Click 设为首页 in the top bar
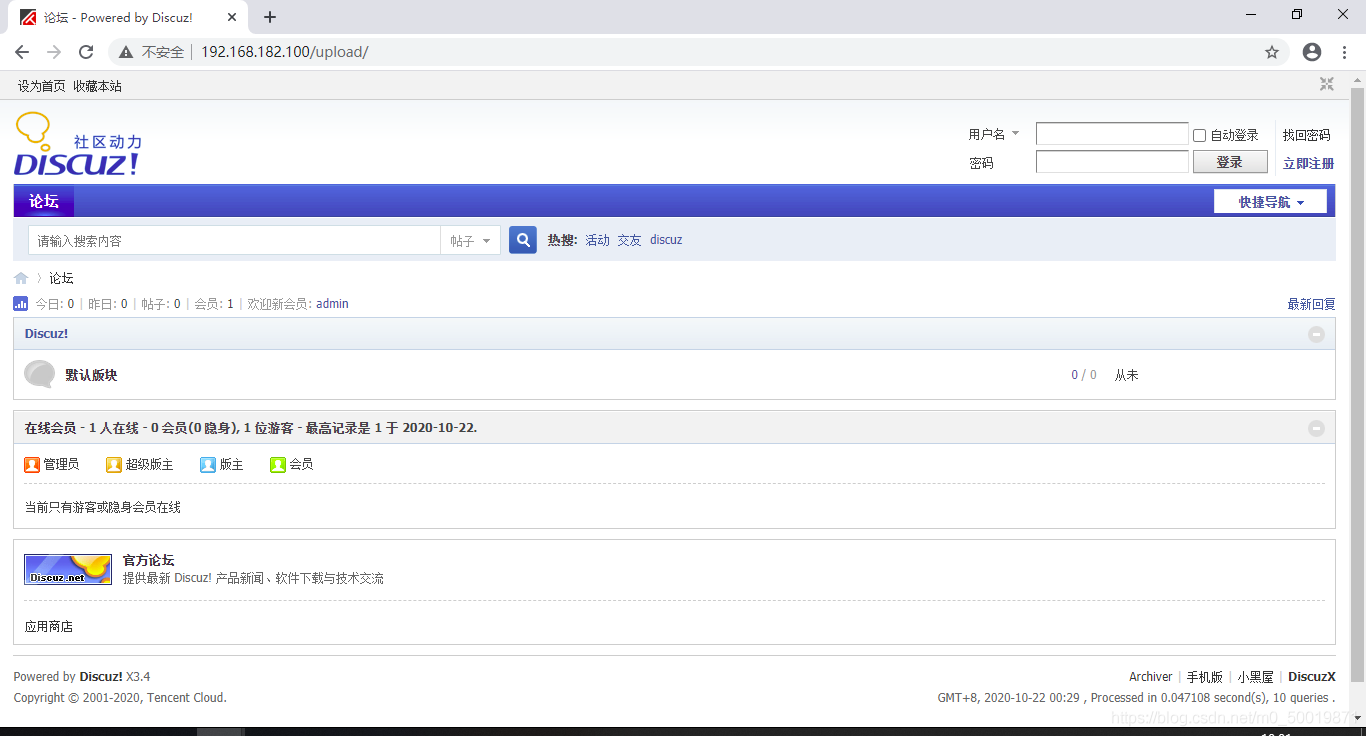1366x736 pixels. point(42,86)
